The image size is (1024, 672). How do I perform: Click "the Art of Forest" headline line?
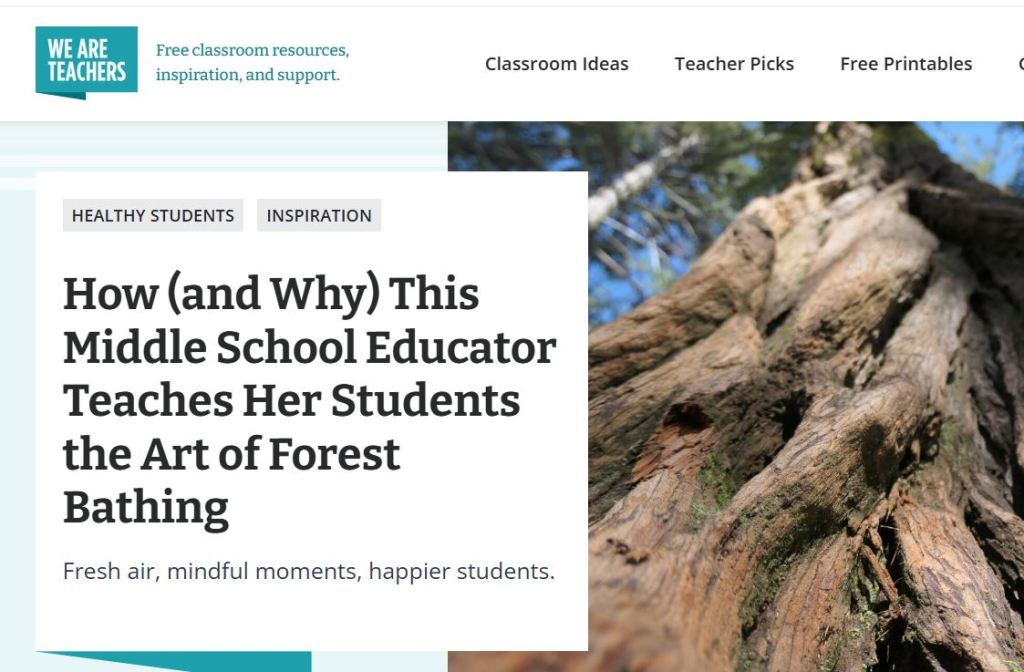[x=232, y=454]
